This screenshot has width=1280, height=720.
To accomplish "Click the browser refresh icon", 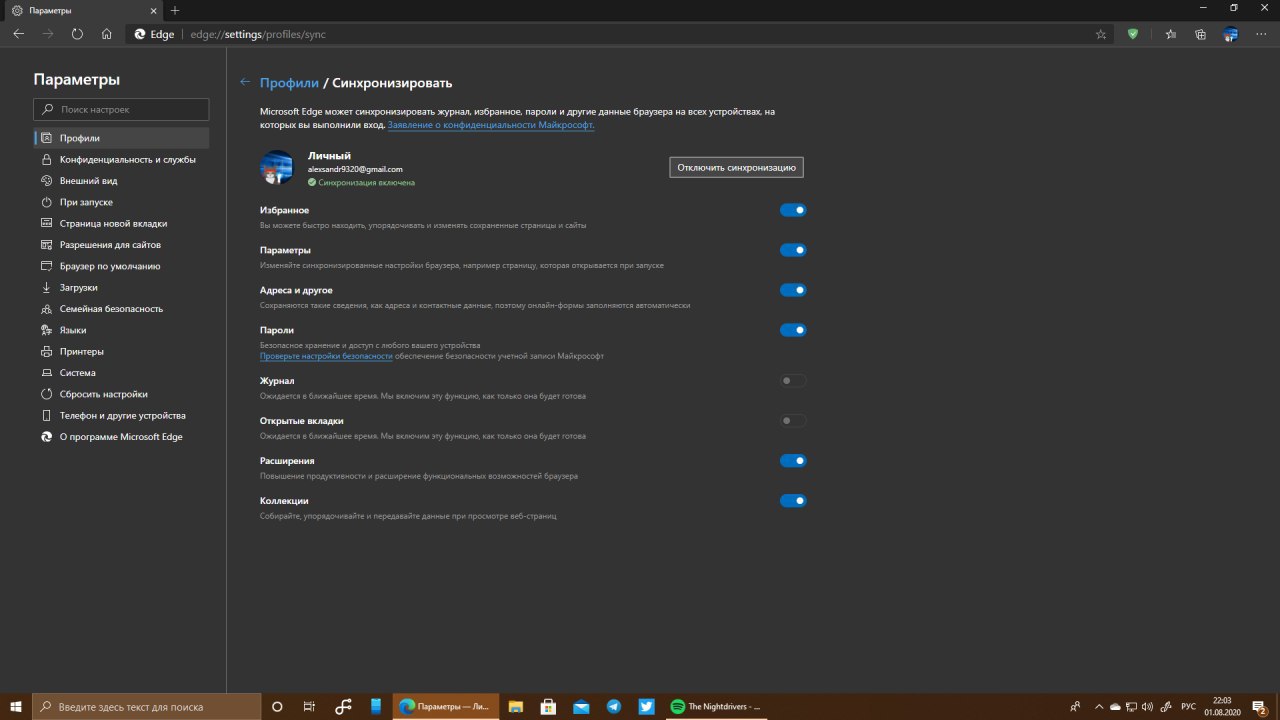I will (77, 34).
